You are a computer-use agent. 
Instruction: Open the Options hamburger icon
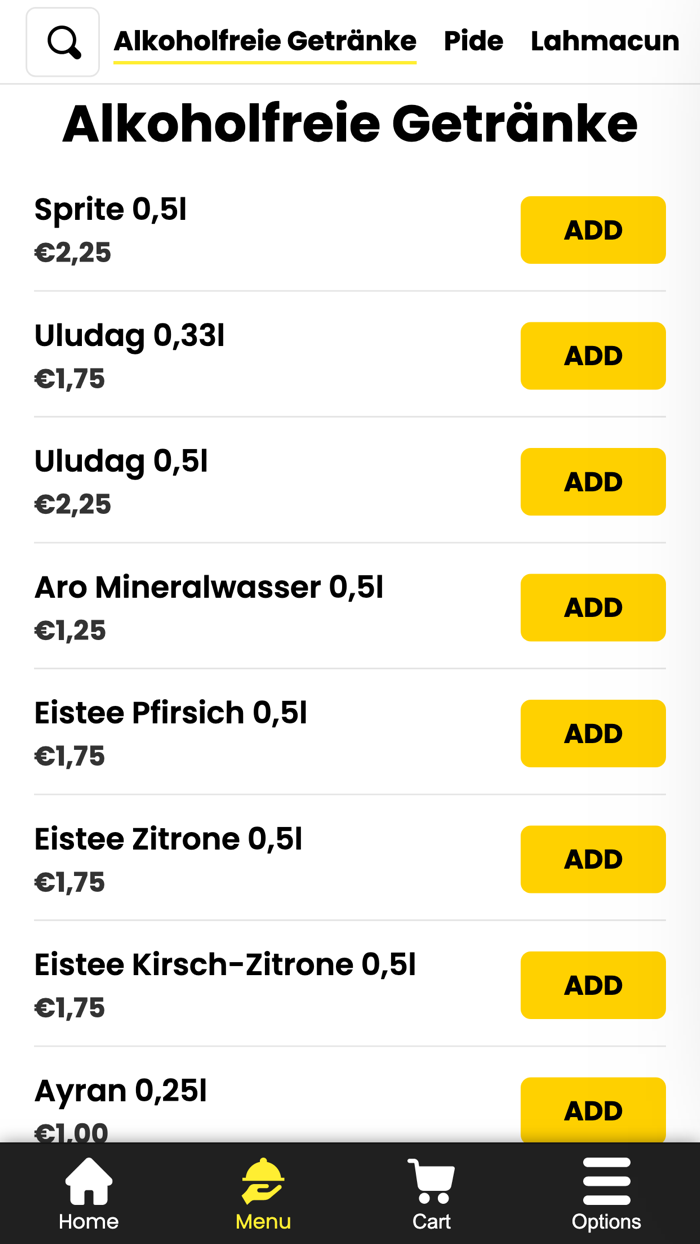[606, 1182]
